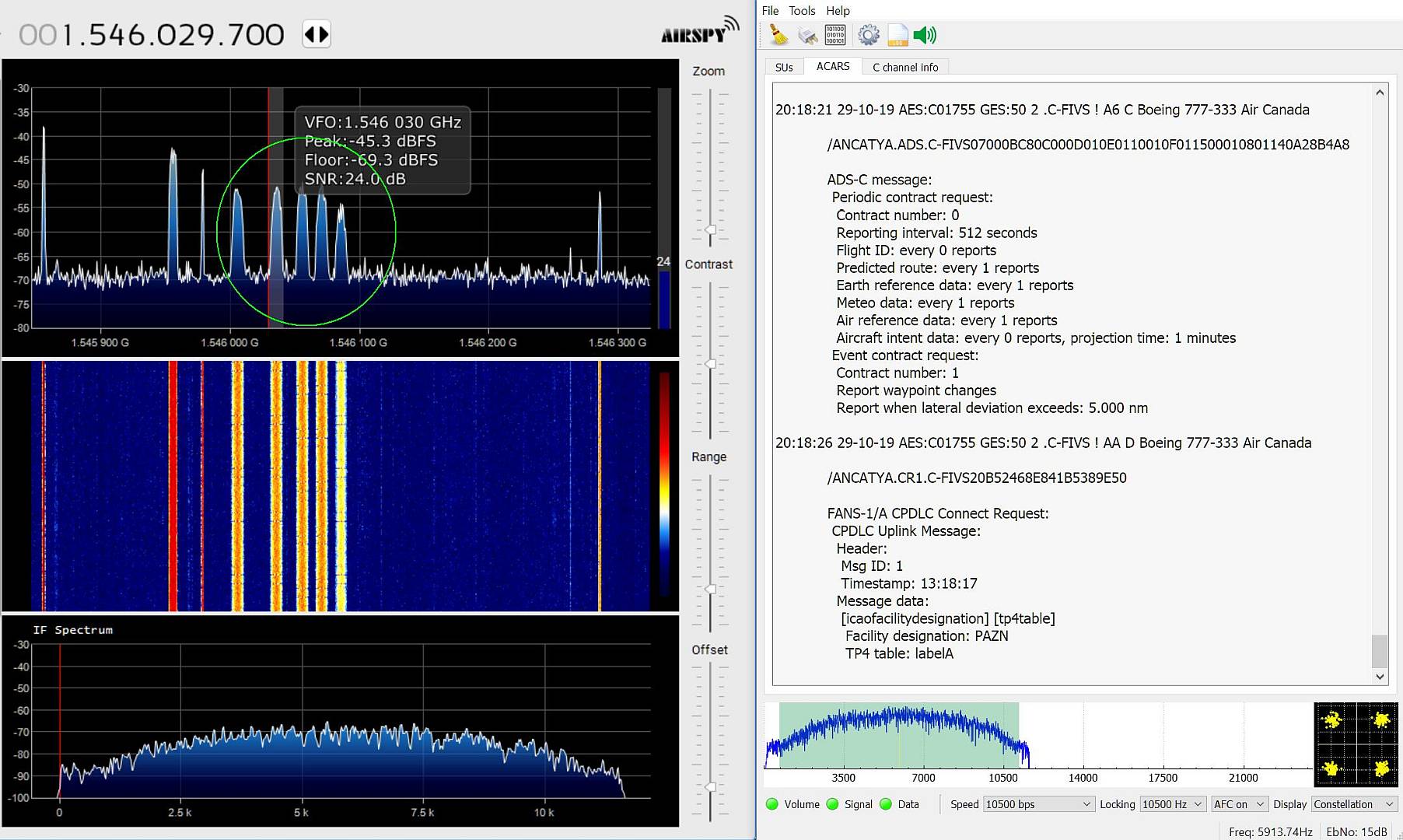
Task: Click the 20:18:21 ADS-C message header line
Action: [x=1042, y=110]
